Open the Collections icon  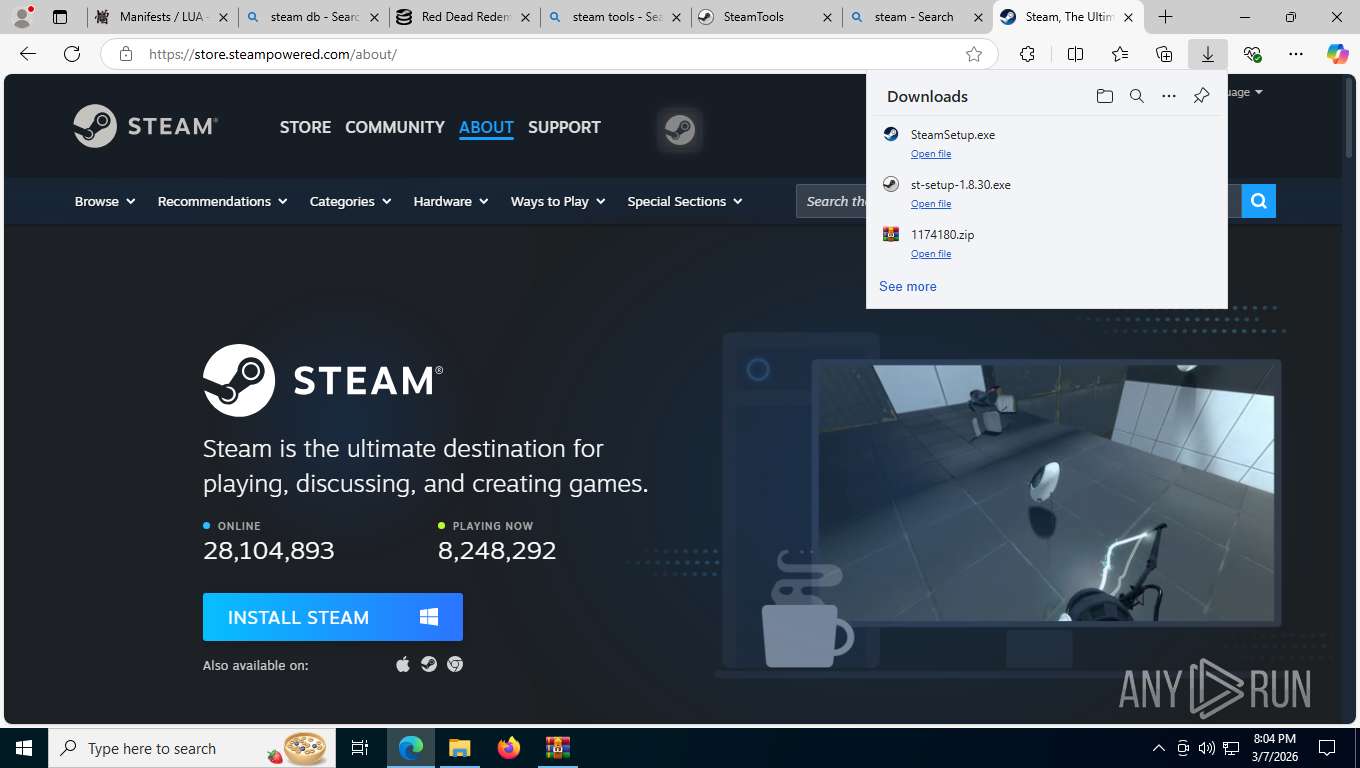tap(1164, 54)
